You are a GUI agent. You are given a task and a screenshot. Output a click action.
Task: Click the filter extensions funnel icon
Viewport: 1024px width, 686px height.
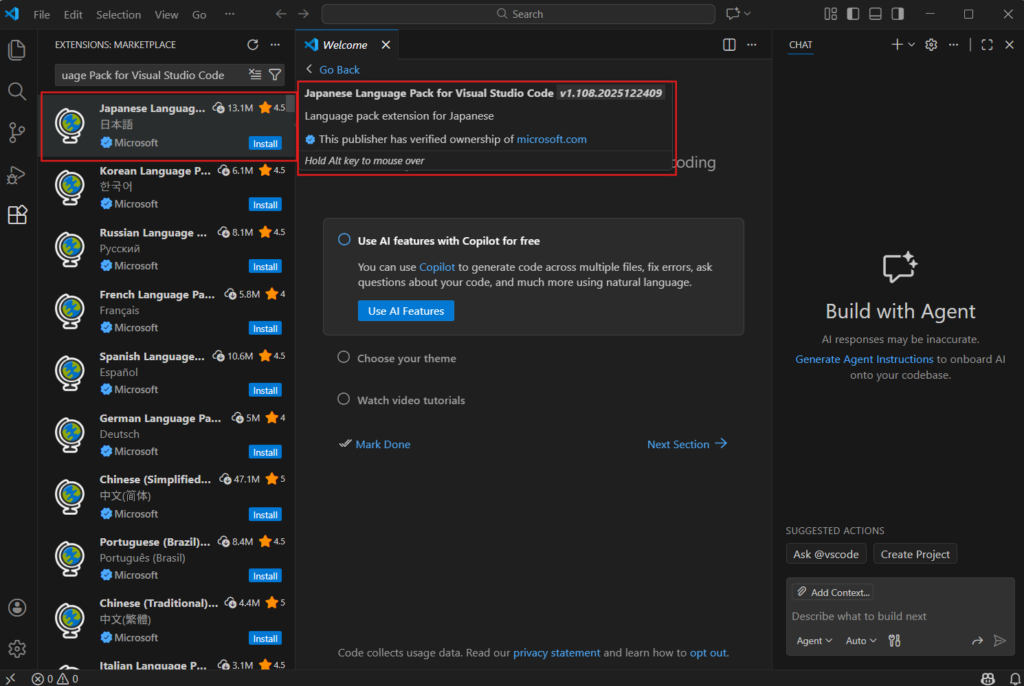[275, 75]
